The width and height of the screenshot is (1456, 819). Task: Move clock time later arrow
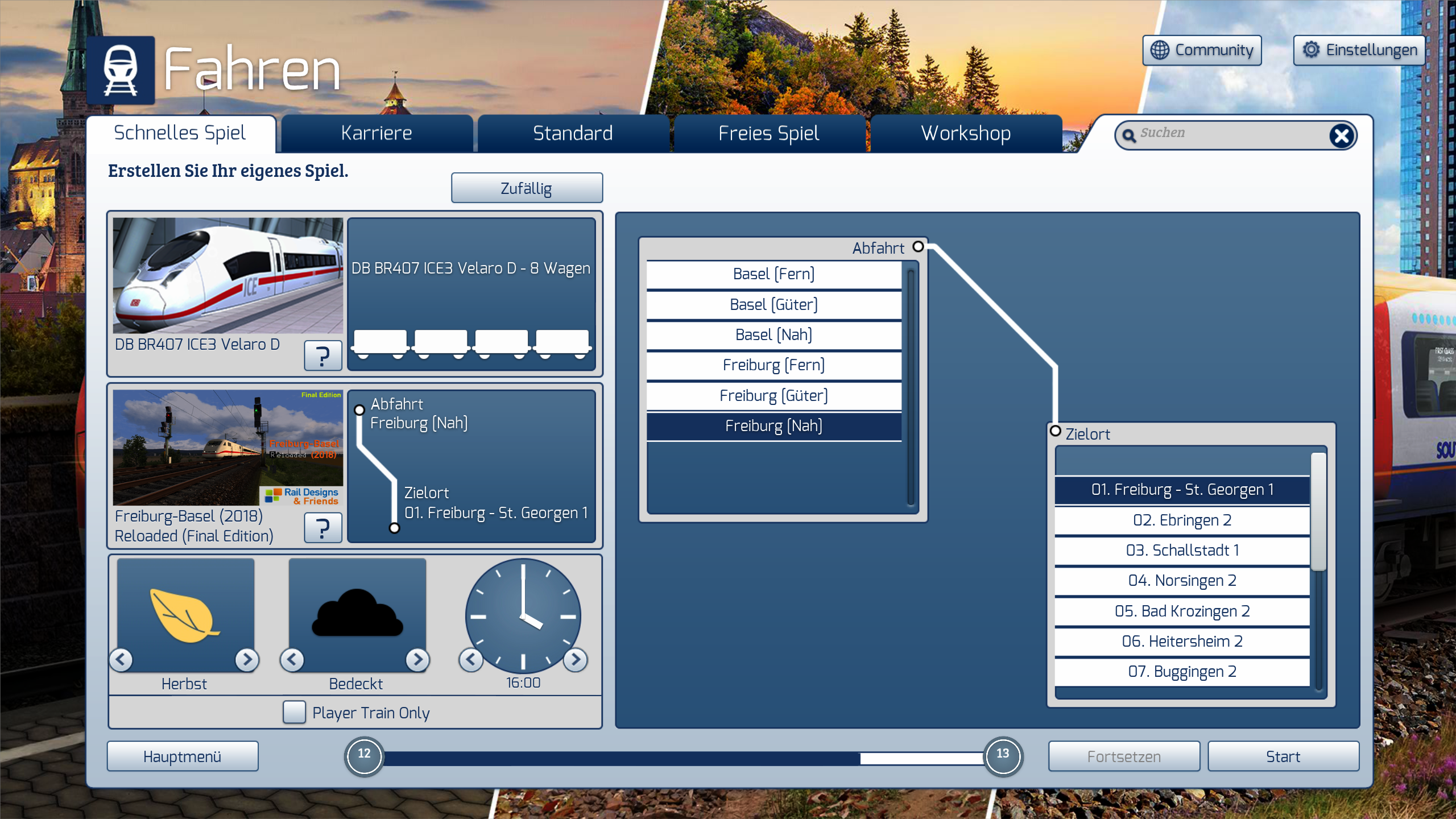(576, 660)
